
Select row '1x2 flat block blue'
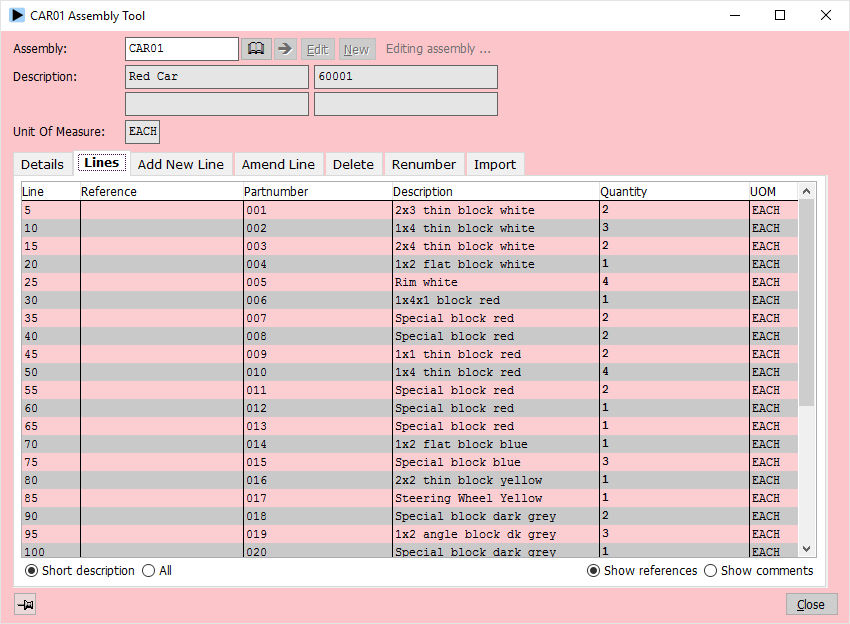[x=410, y=444]
